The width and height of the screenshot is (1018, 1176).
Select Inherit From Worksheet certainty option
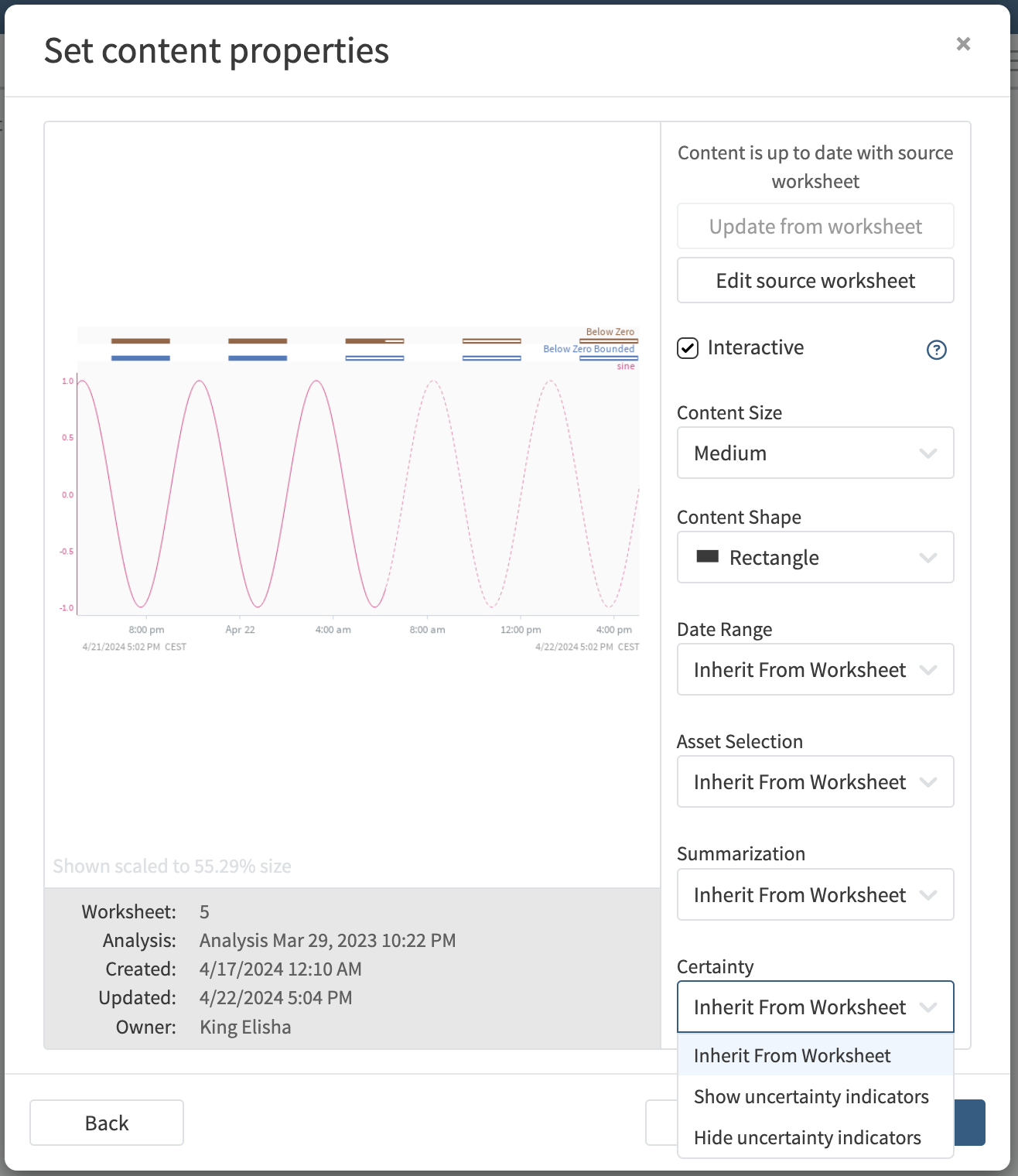click(792, 1055)
